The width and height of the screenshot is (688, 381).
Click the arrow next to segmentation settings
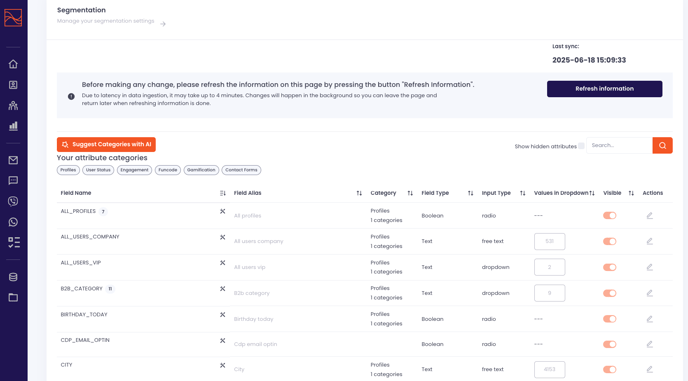[x=163, y=24]
